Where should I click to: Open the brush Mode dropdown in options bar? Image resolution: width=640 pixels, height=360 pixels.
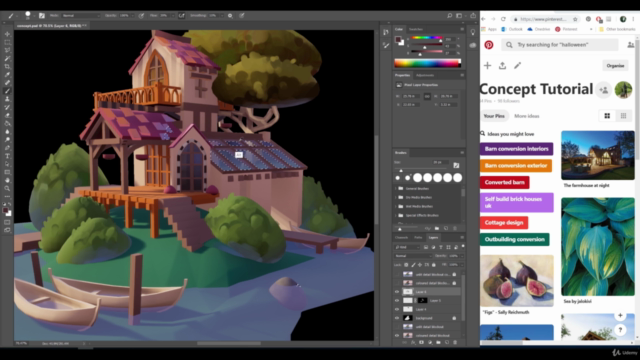click(x=81, y=16)
